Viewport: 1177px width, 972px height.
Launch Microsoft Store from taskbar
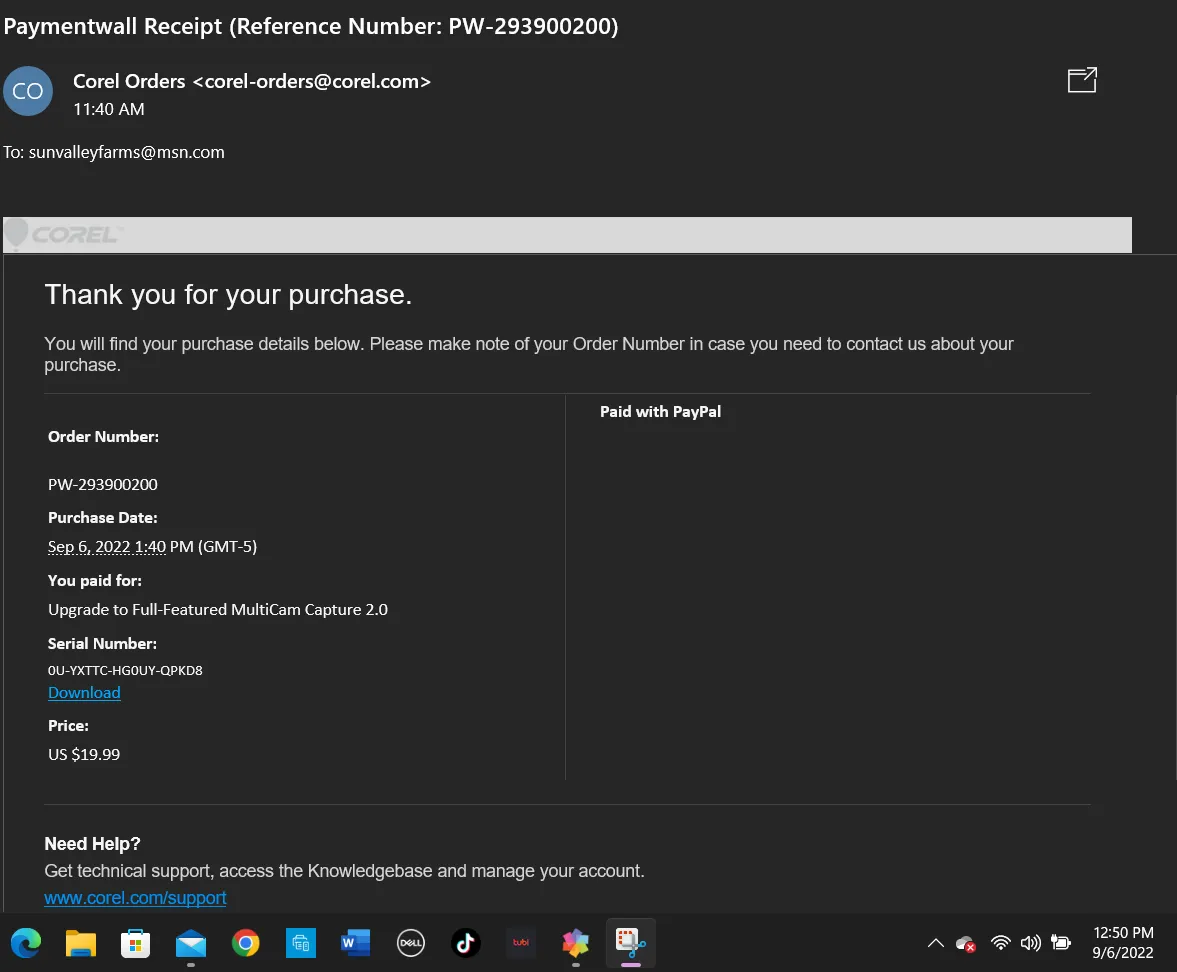pyautogui.click(x=136, y=943)
